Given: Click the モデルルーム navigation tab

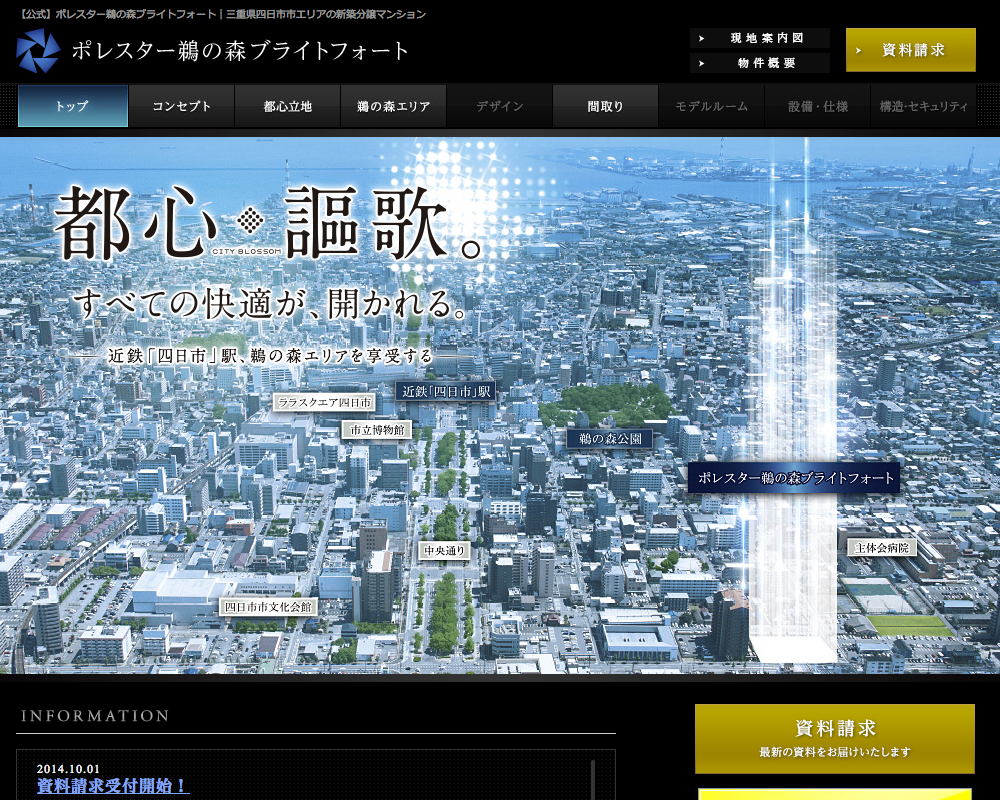Looking at the screenshot, I should click(711, 106).
